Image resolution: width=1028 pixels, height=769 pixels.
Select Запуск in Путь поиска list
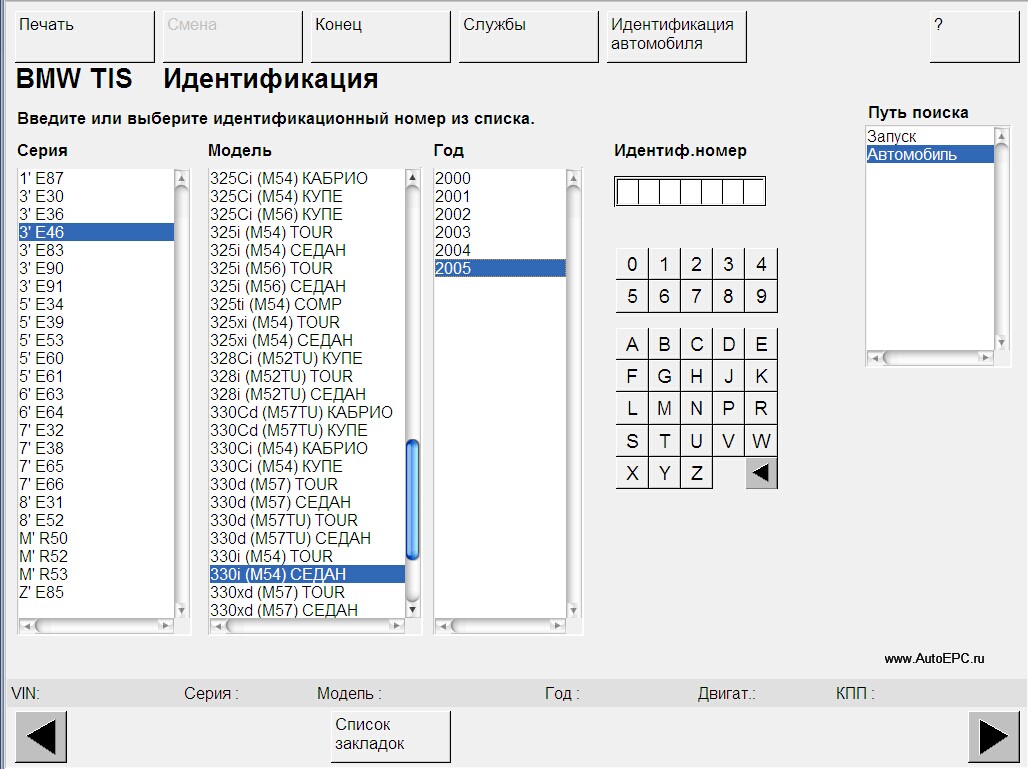(930, 136)
